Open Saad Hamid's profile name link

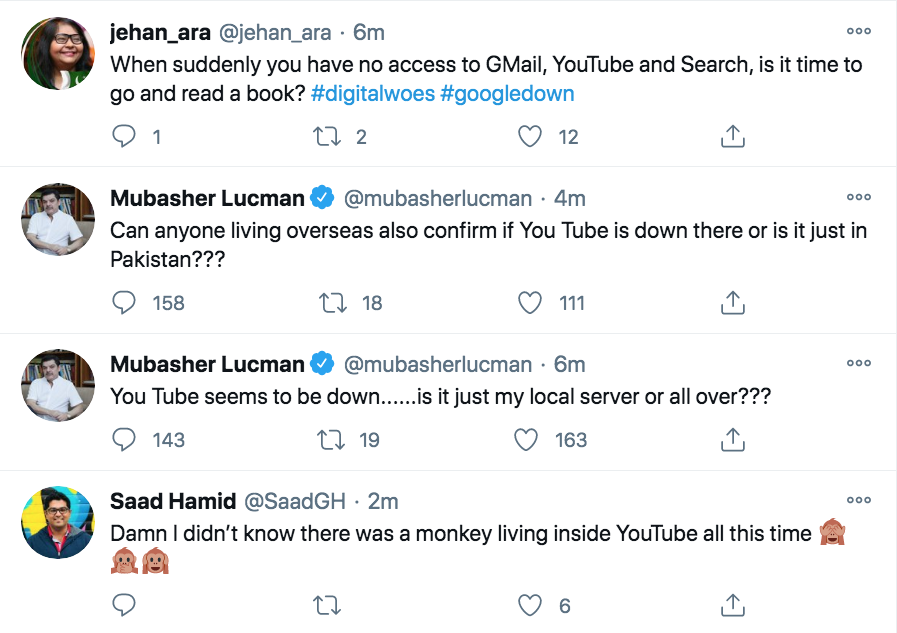pos(173,501)
